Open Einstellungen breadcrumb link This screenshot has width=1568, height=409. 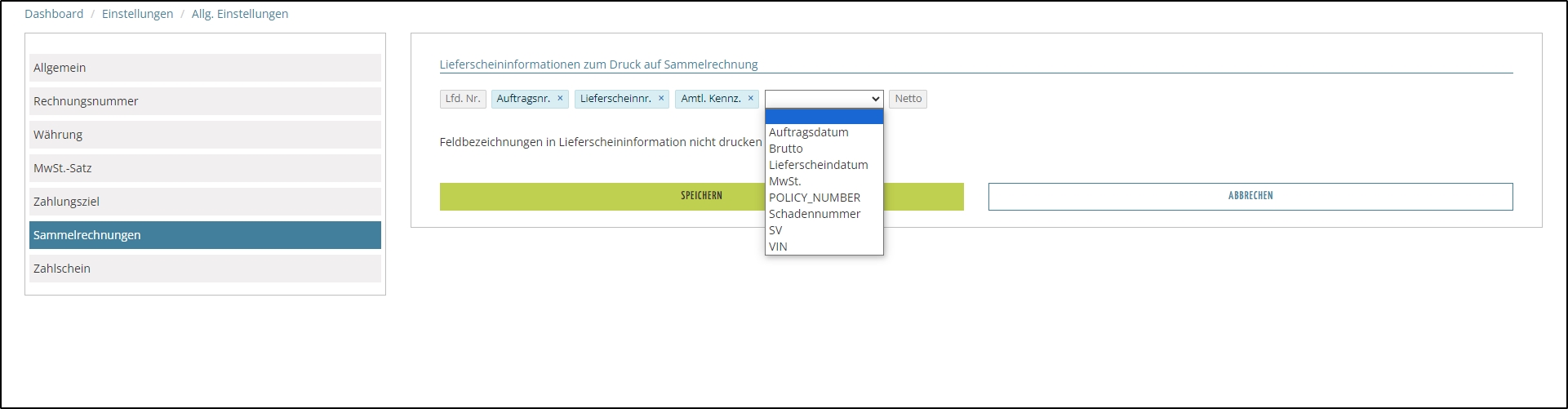pos(137,14)
